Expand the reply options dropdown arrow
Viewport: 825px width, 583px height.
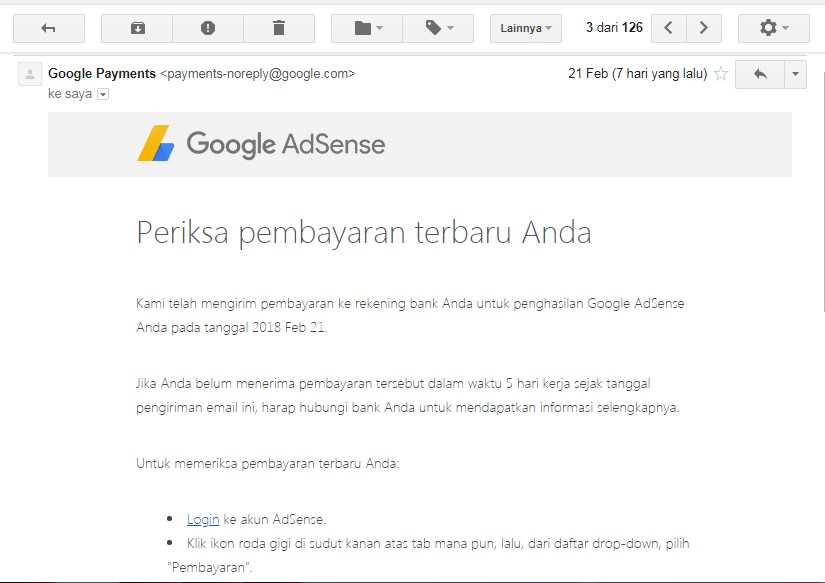pyautogui.click(x=795, y=73)
